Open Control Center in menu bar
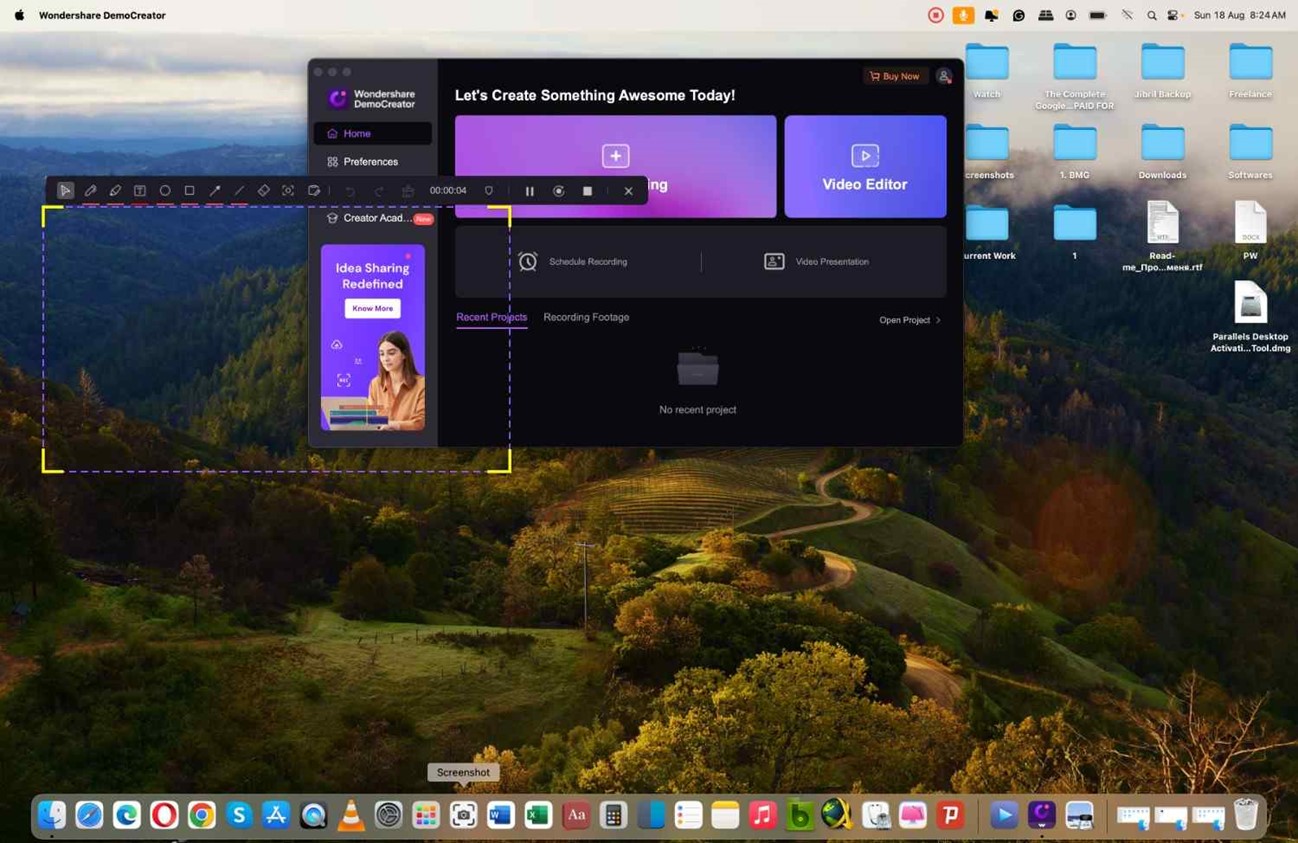This screenshot has height=843, width=1298. coord(1175,15)
